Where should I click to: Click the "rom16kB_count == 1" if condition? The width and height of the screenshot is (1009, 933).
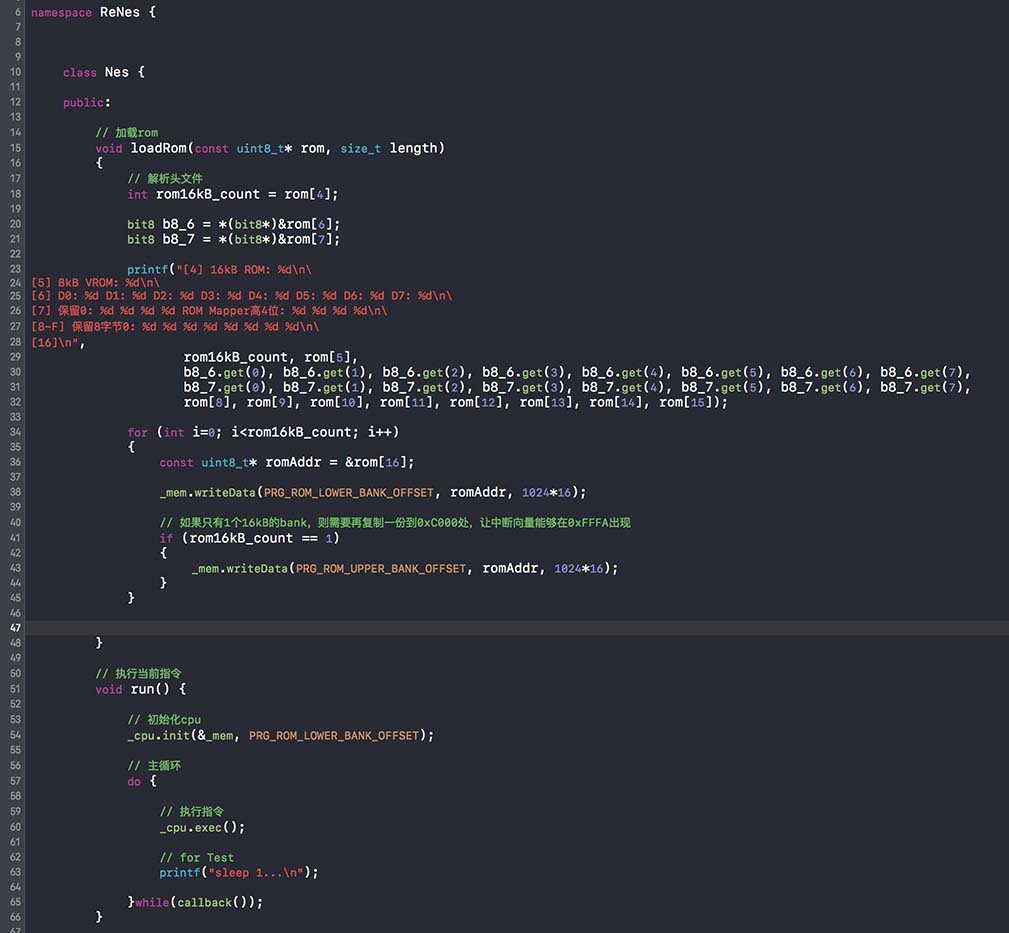pos(260,538)
